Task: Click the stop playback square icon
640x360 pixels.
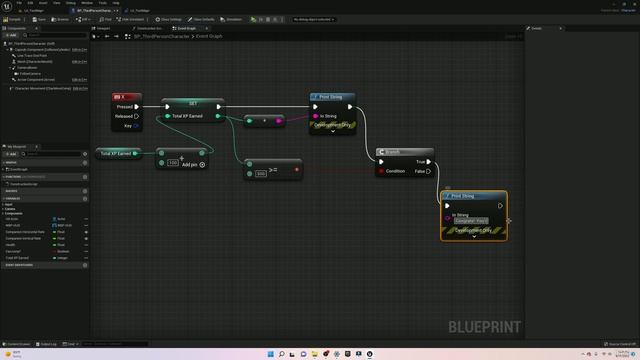Action: pyautogui.click(x=268, y=19)
